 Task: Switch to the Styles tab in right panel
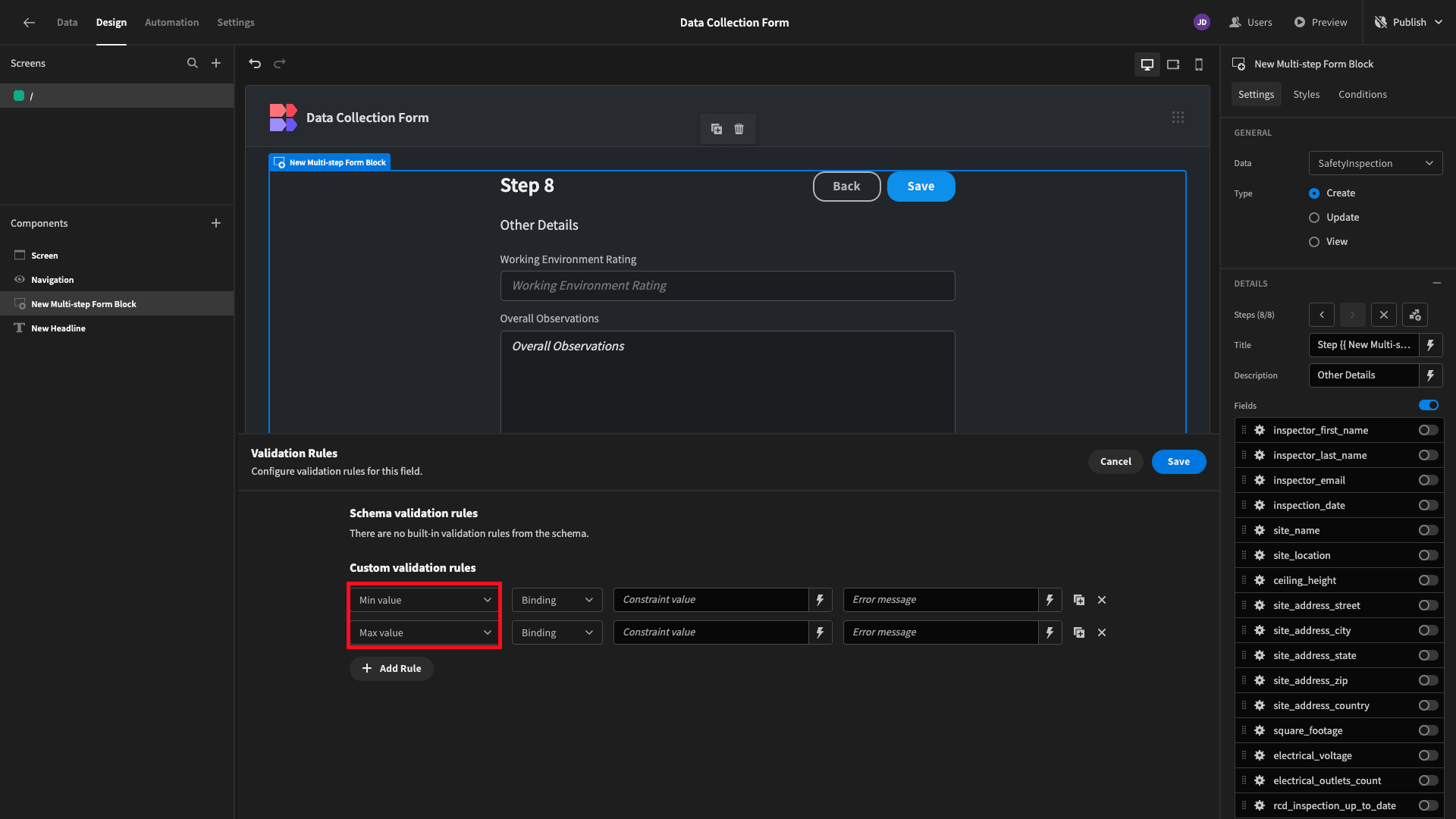point(1306,94)
